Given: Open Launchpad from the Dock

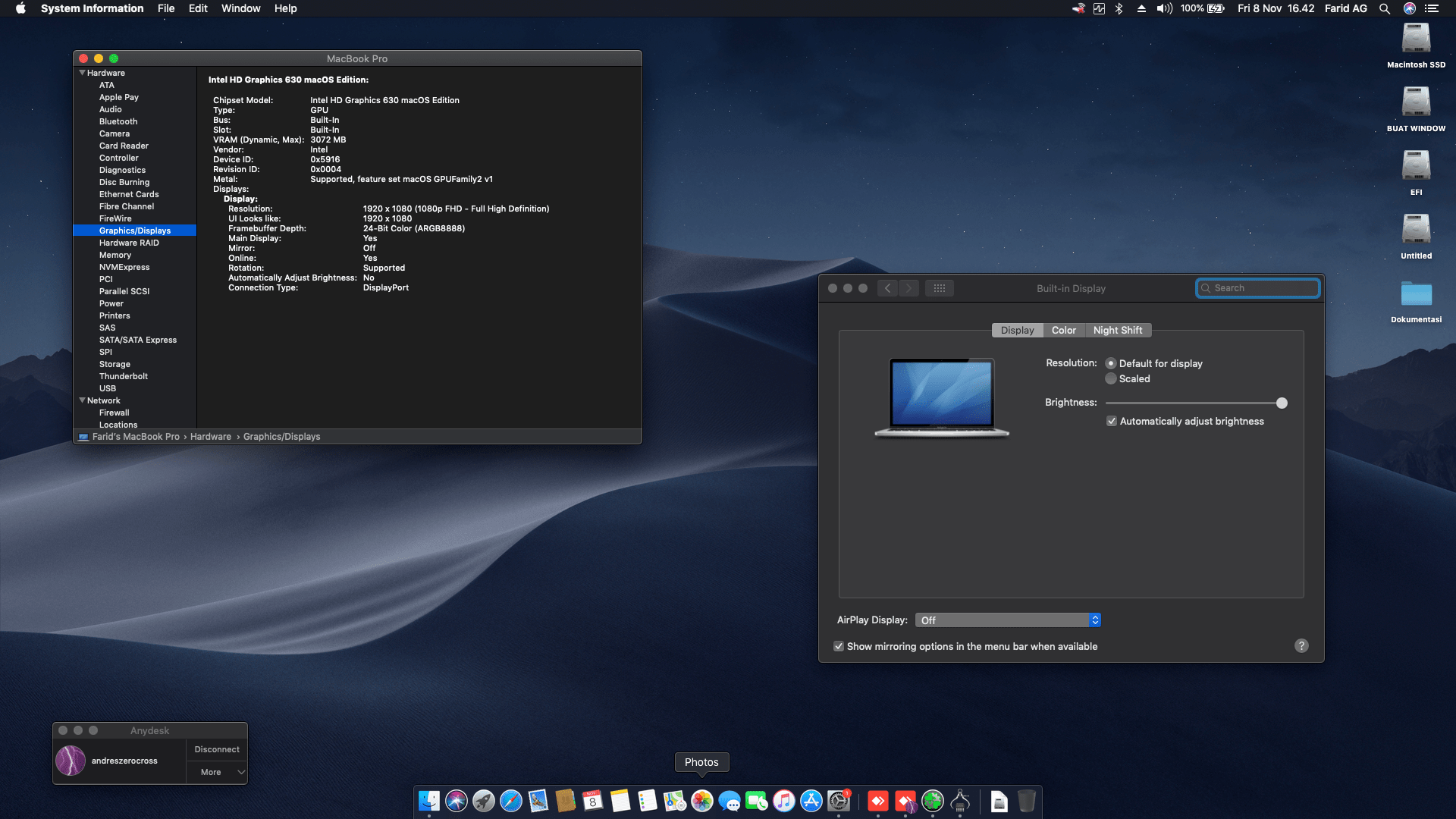Looking at the screenshot, I should (x=482, y=802).
